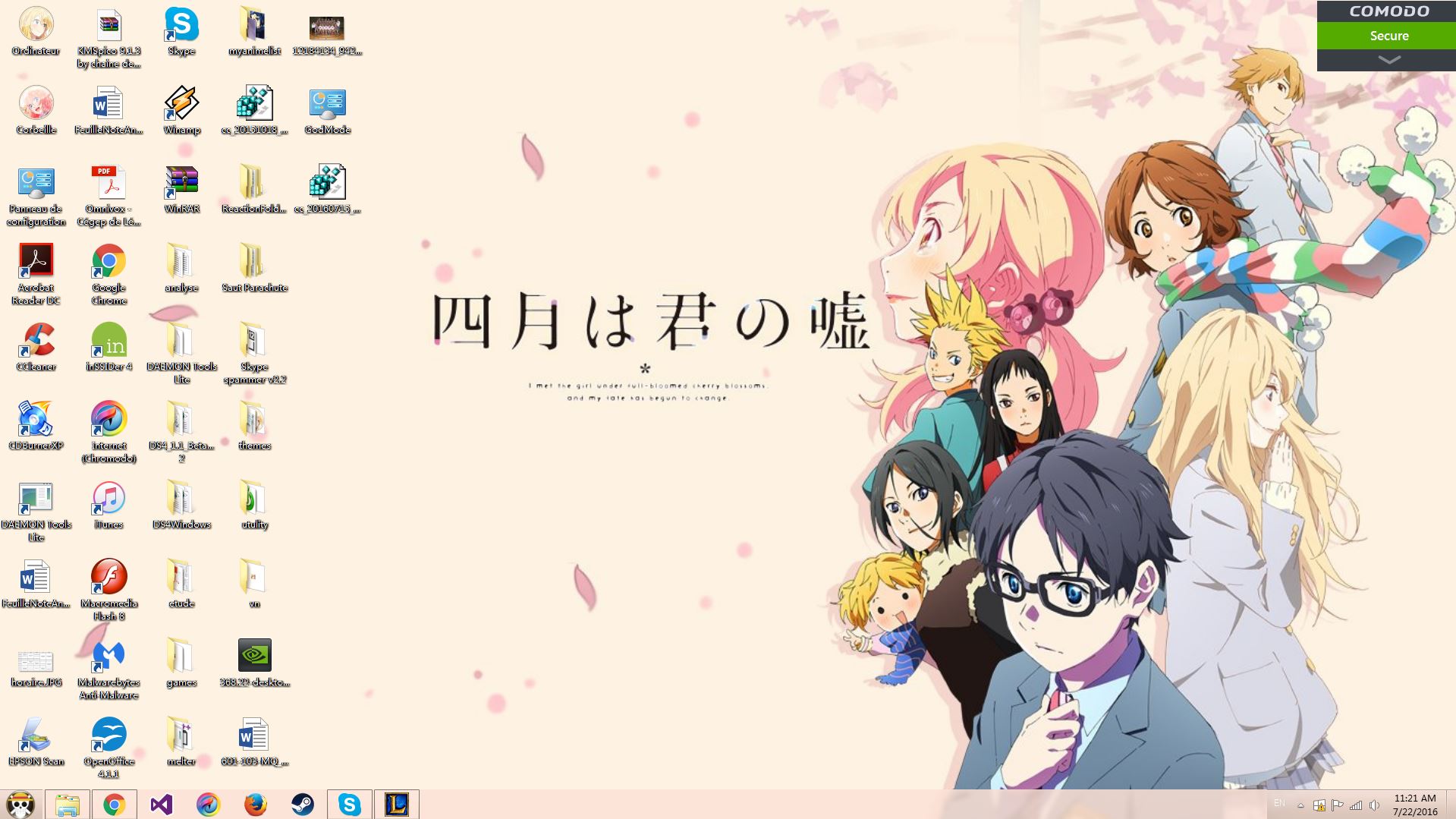The width and height of the screenshot is (1456, 819).
Task: Open the network signal tray icon
Action: tap(1356, 805)
